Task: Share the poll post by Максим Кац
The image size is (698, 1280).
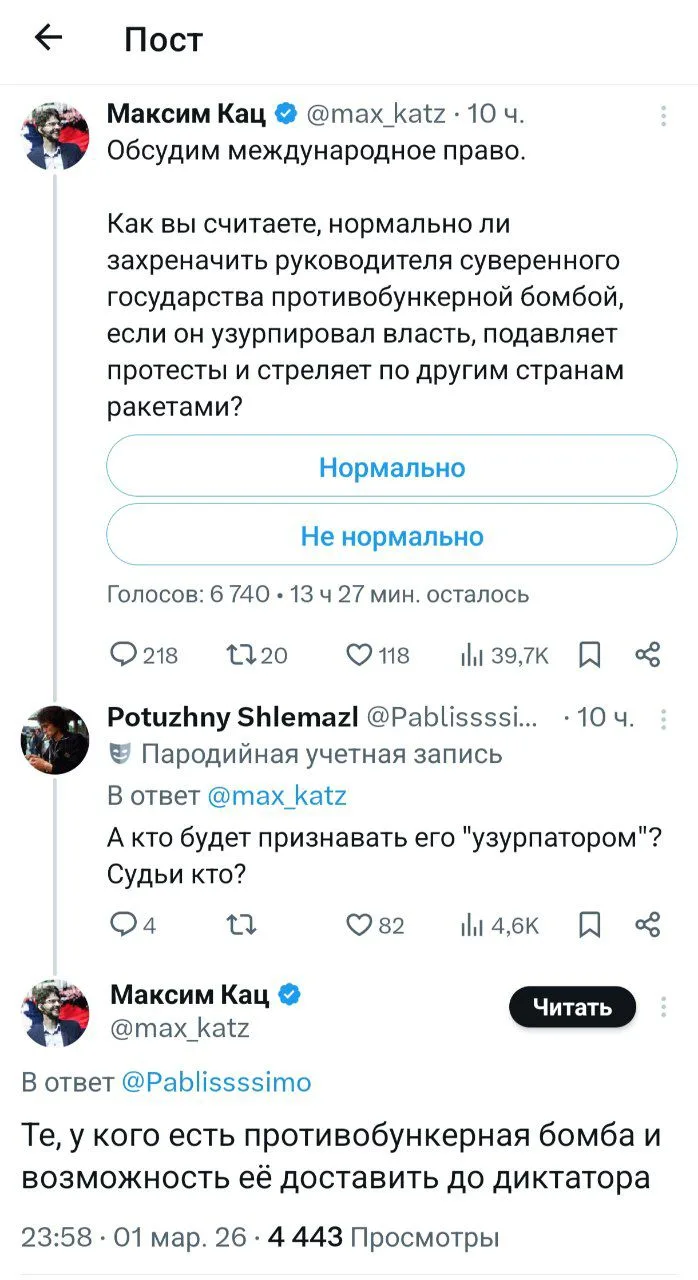Action: (648, 655)
